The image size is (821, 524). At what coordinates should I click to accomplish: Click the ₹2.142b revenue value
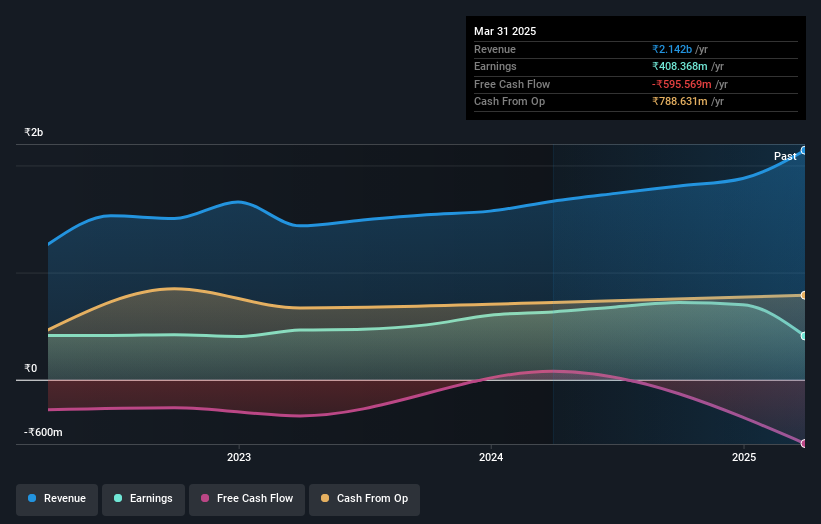pos(672,49)
